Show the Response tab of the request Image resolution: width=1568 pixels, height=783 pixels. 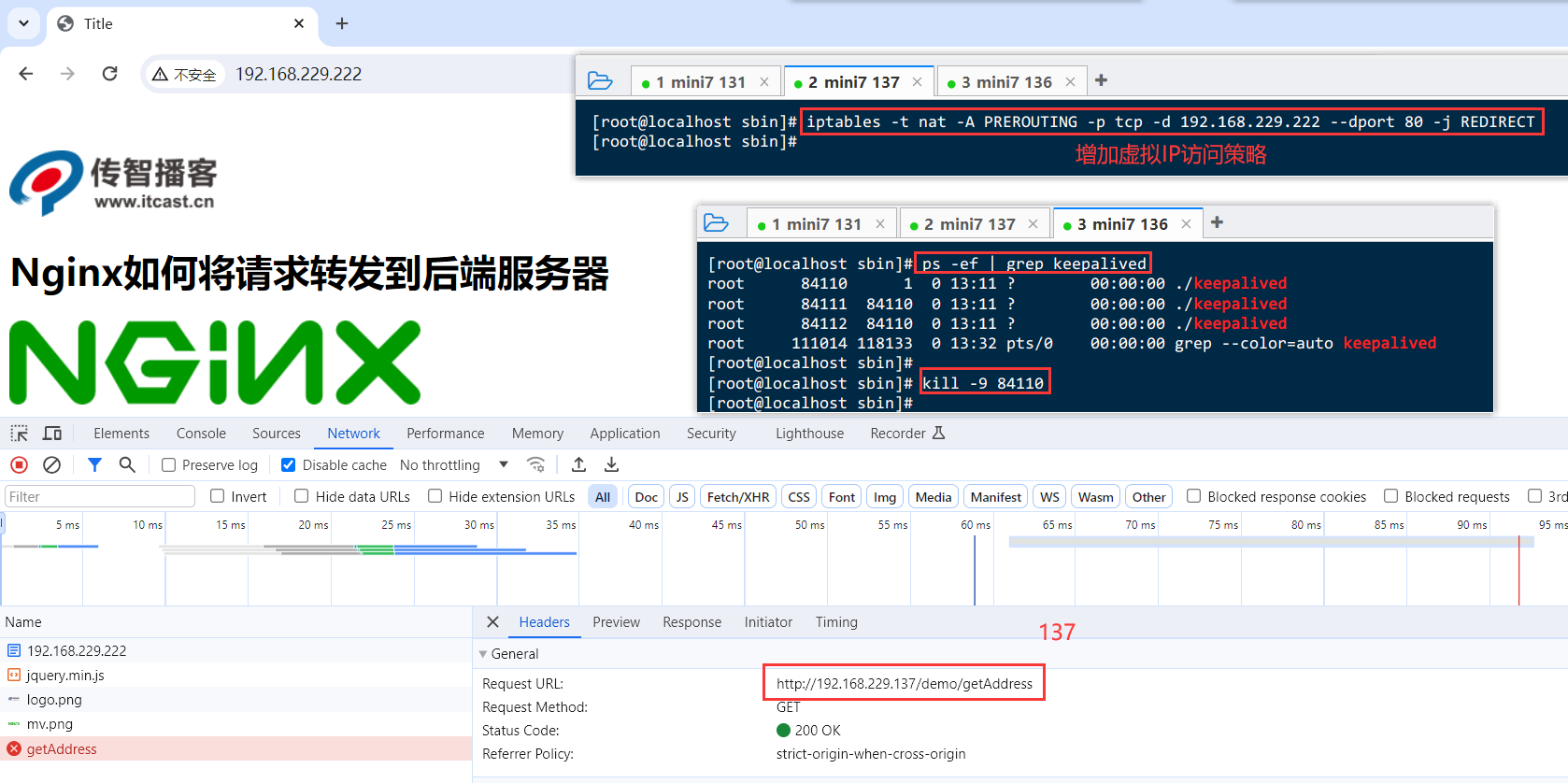point(691,622)
